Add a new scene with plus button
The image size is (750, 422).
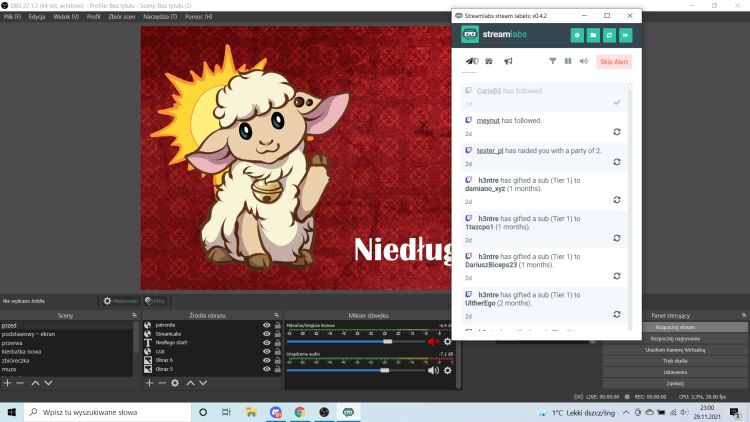pyautogui.click(x=7, y=382)
